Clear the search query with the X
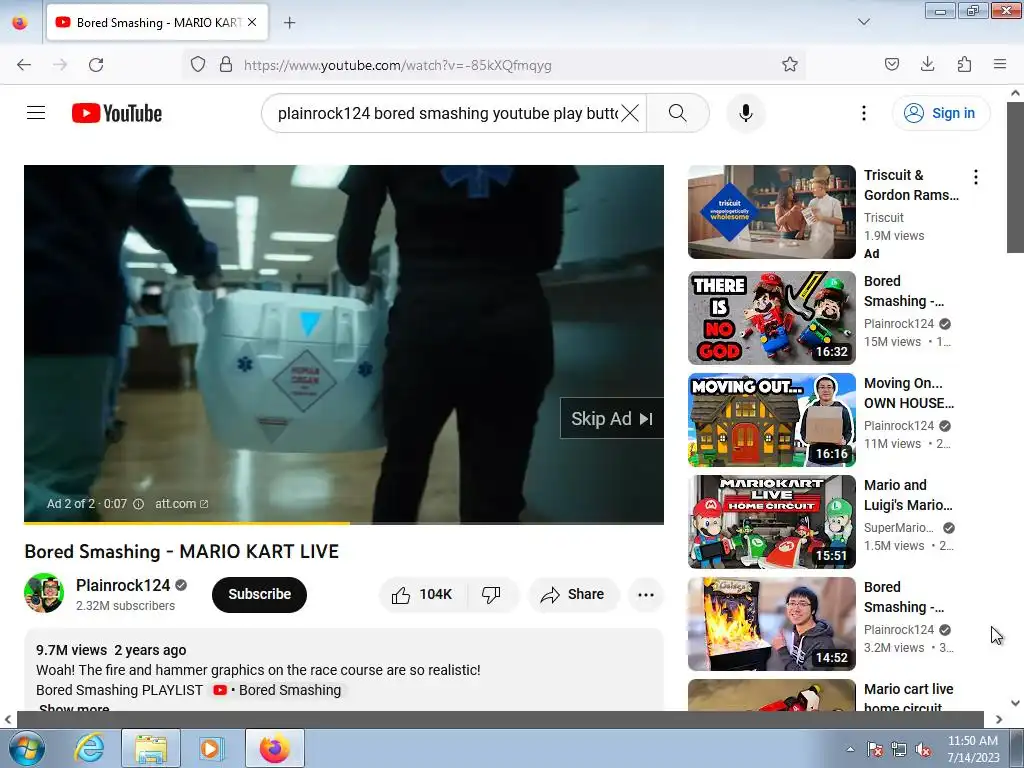 click(x=630, y=113)
